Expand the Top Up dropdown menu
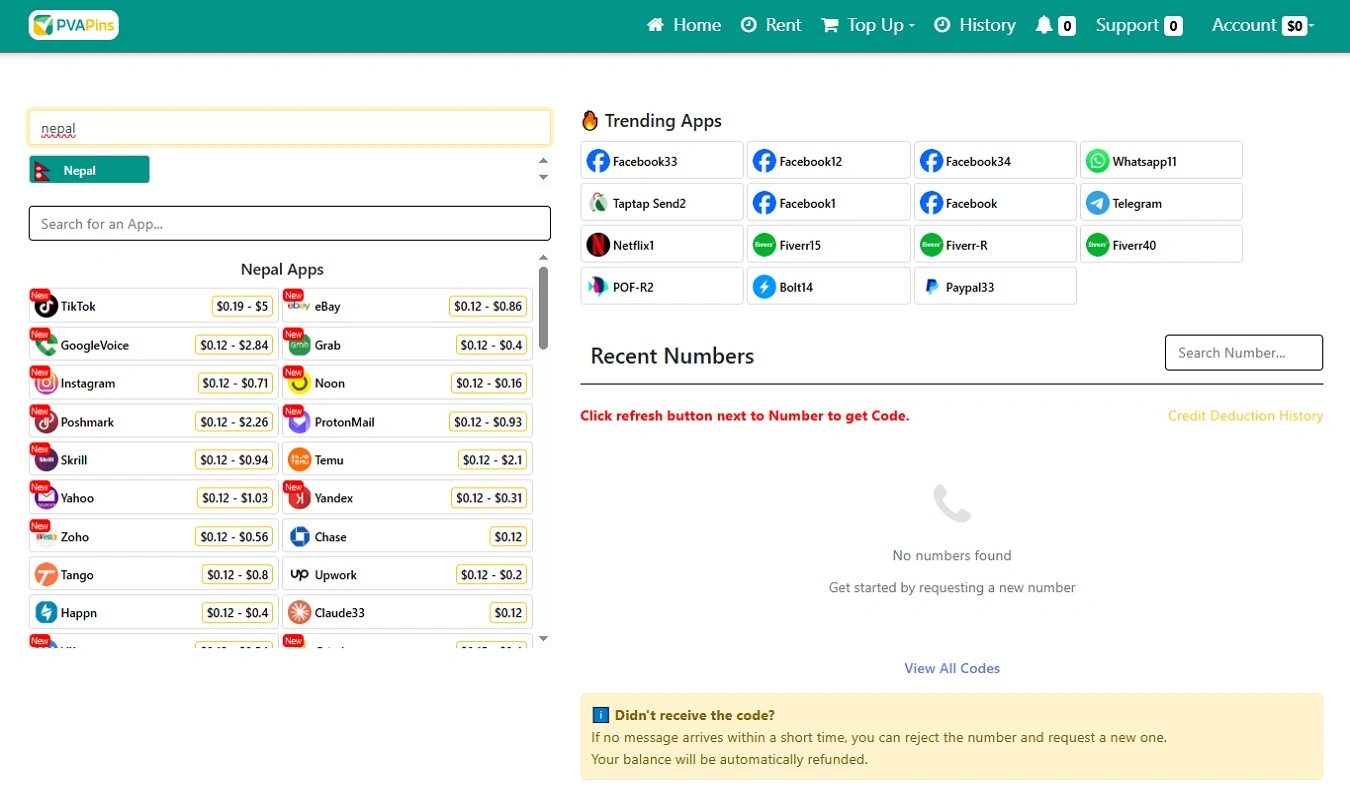 (x=868, y=25)
